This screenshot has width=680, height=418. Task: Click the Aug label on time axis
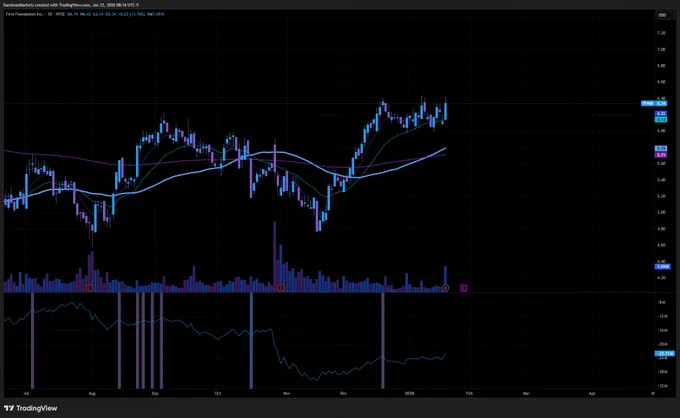(x=92, y=394)
